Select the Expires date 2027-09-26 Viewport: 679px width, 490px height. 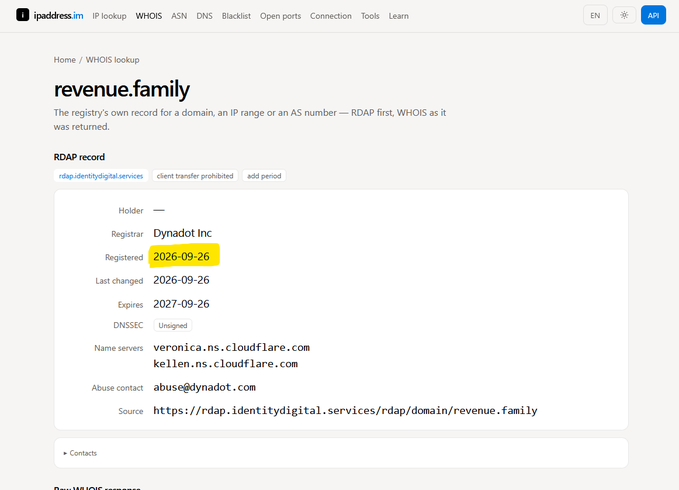(181, 304)
